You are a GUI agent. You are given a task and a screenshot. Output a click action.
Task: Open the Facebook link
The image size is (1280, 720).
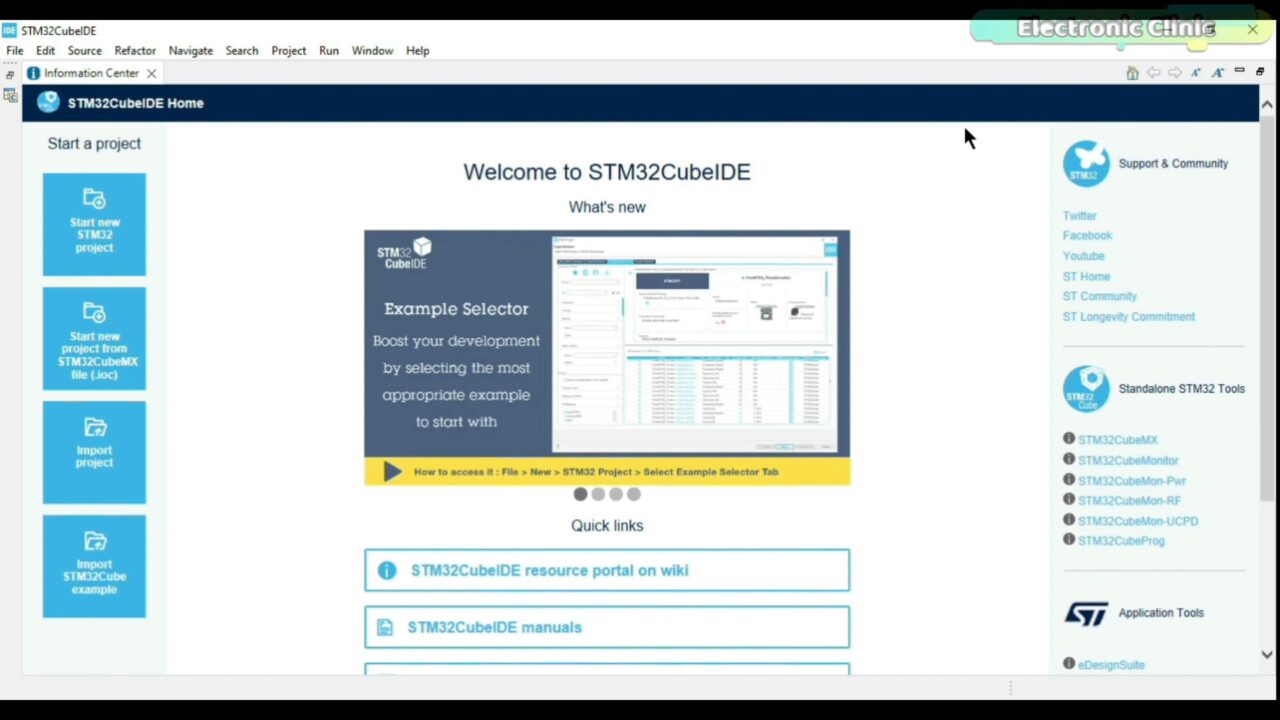(1087, 236)
